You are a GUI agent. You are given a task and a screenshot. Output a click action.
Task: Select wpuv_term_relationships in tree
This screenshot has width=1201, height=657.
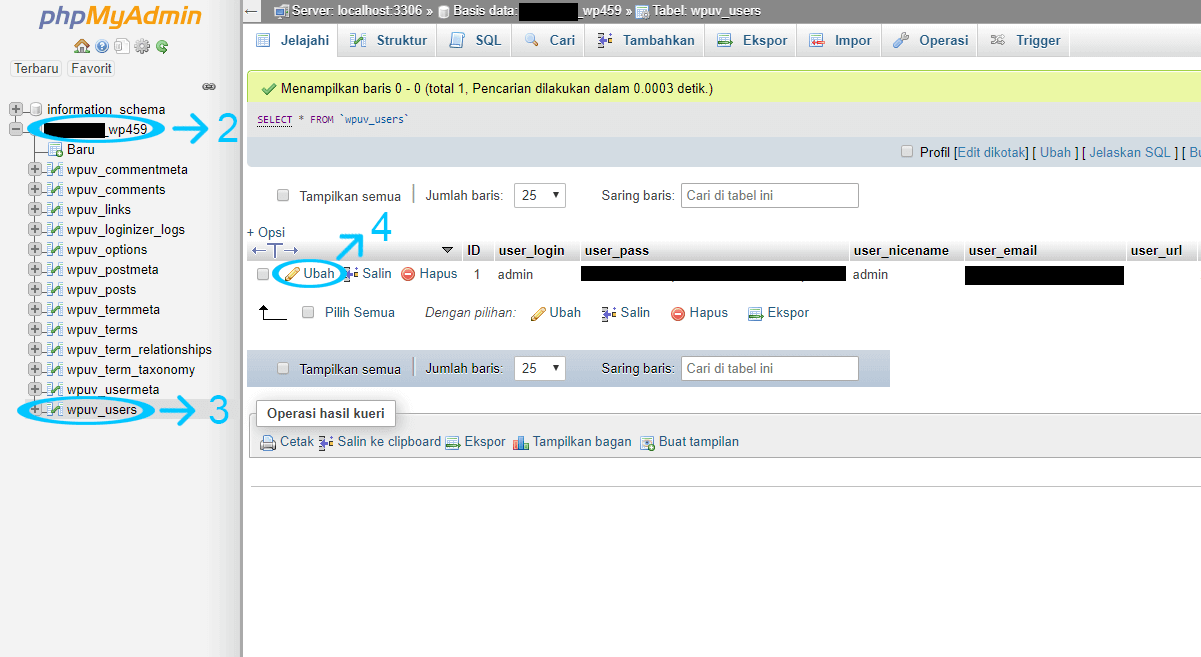pos(139,349)
